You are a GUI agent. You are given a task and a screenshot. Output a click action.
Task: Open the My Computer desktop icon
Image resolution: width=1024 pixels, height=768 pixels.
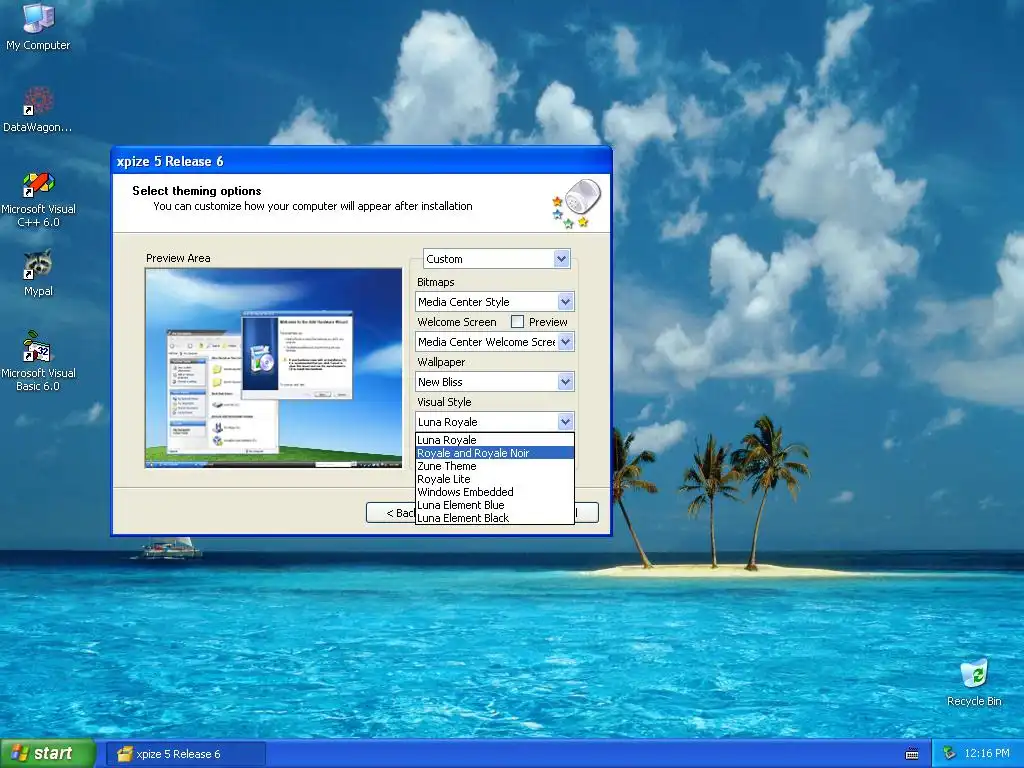39,27
